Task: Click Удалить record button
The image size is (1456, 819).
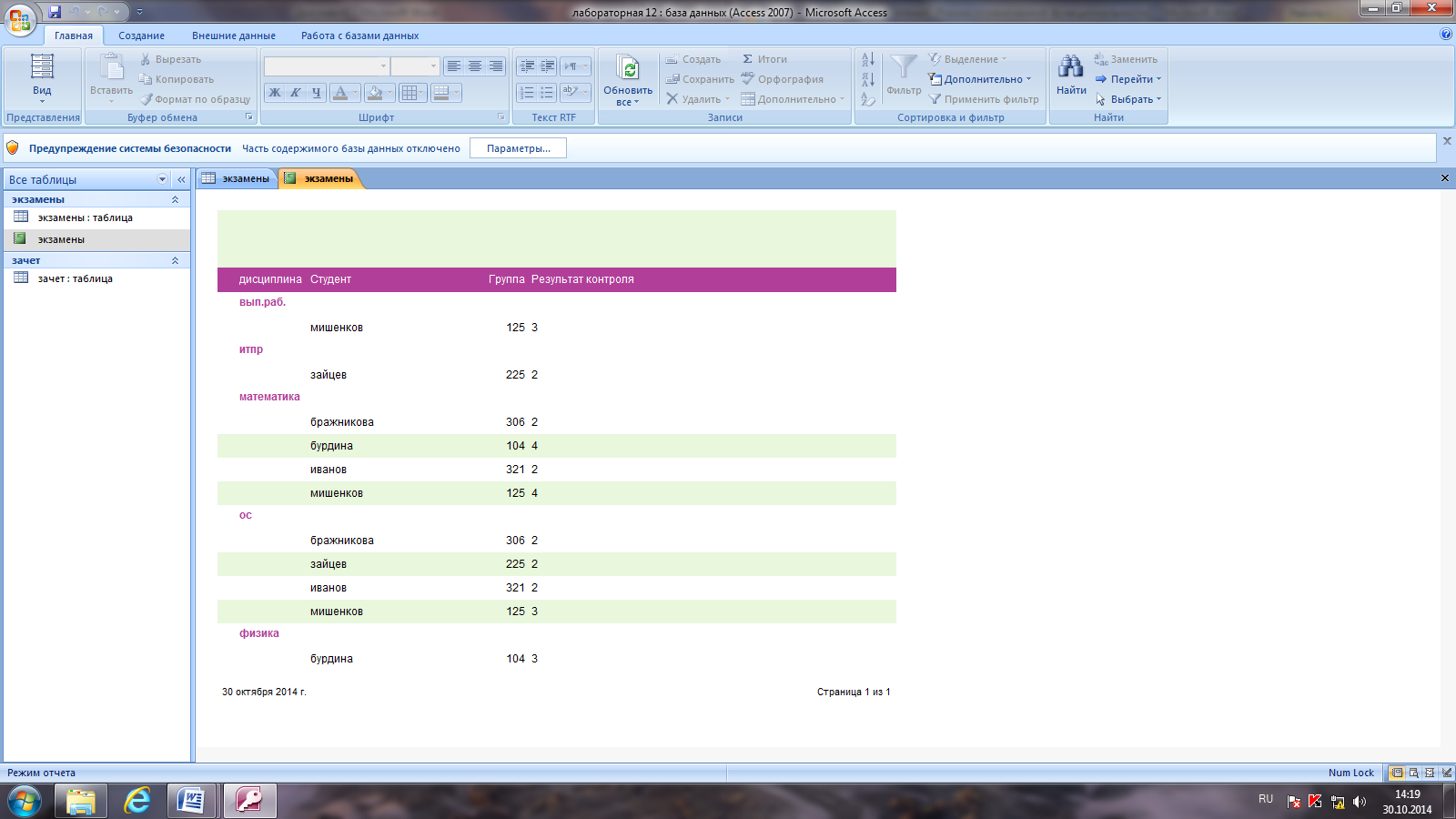Action: click(x=697, y=99)
